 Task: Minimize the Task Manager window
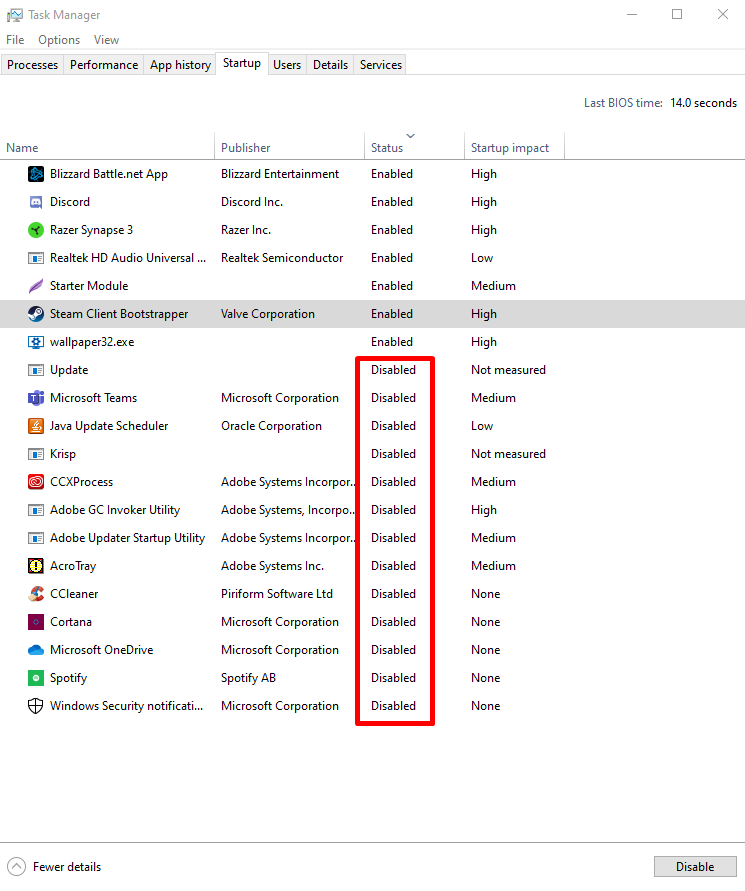tap(632, 14)
